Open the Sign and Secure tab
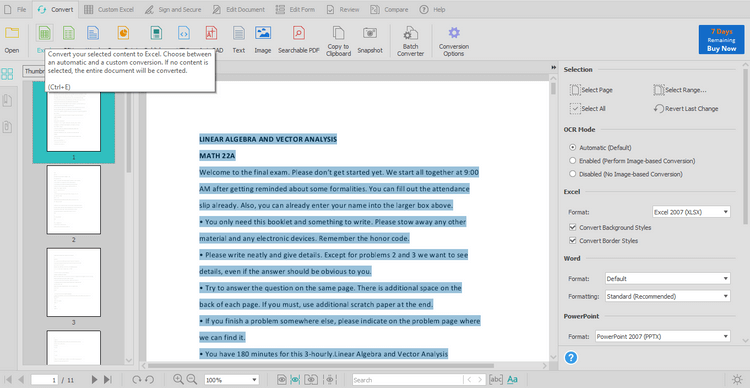The height and width of the screenshot is (388, 750). (x=173, y=10)
